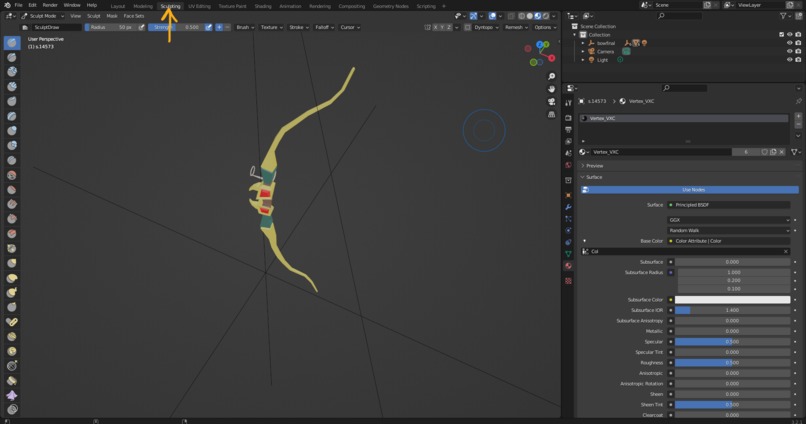Hide the Camera object in viewport
The image size is (806, 424).
[790, 51]
